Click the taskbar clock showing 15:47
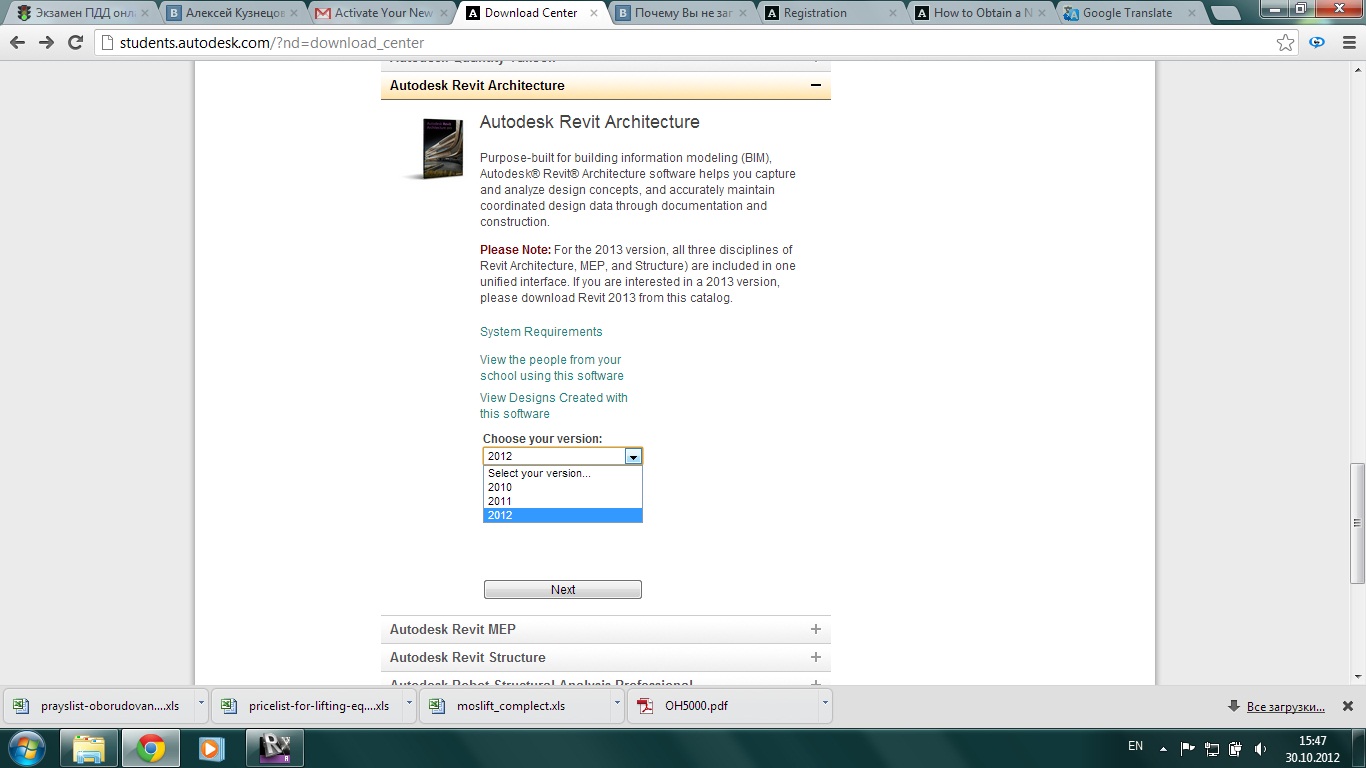This screenshot has width=1366, height=768. (x=1312, y=748)
